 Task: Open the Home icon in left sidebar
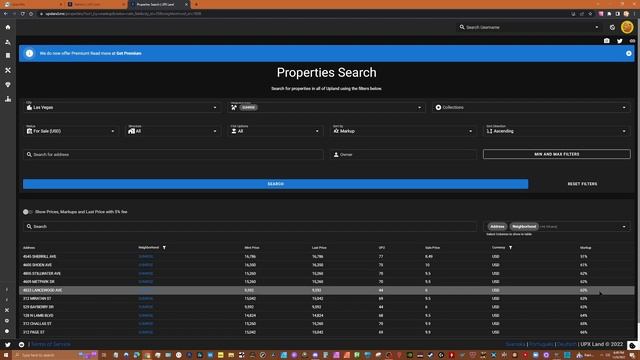click(x=8, y=27)
